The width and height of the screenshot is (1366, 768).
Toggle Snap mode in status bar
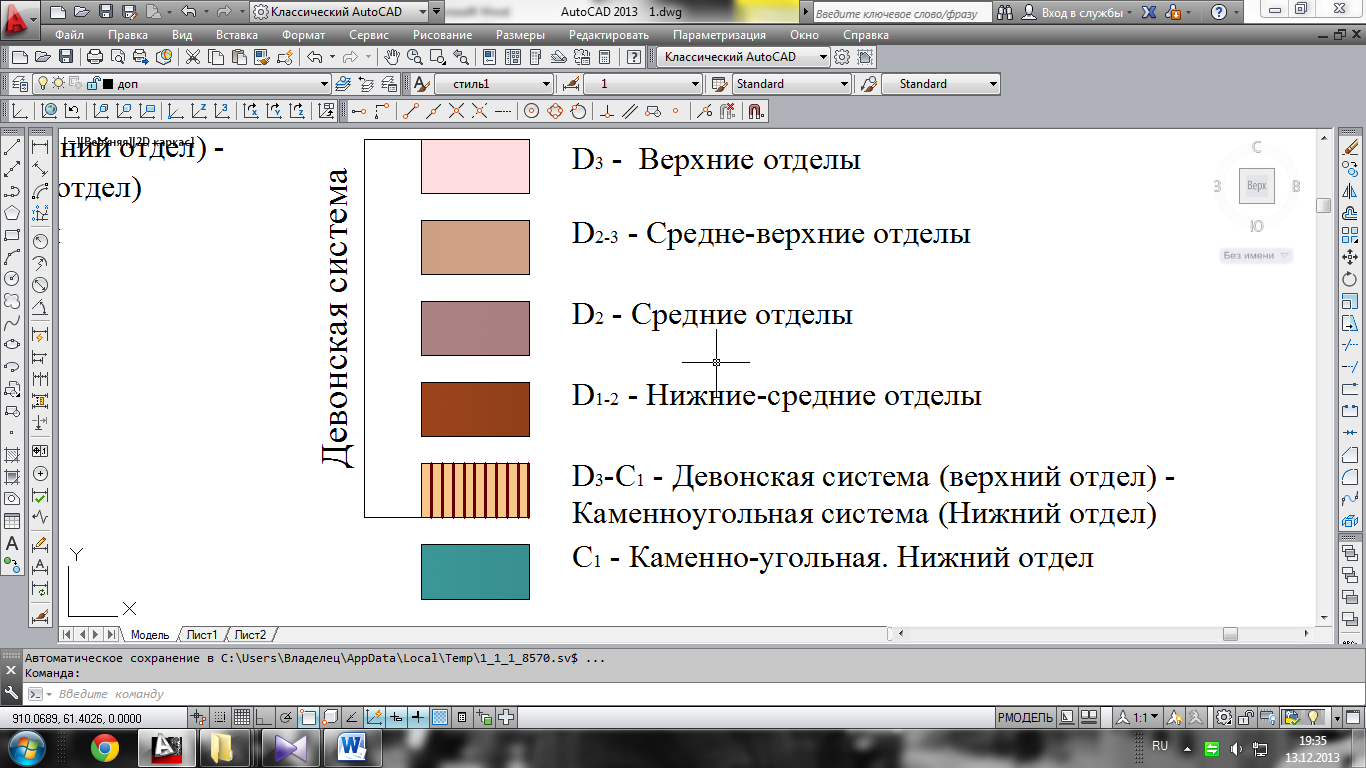point(220,717)
